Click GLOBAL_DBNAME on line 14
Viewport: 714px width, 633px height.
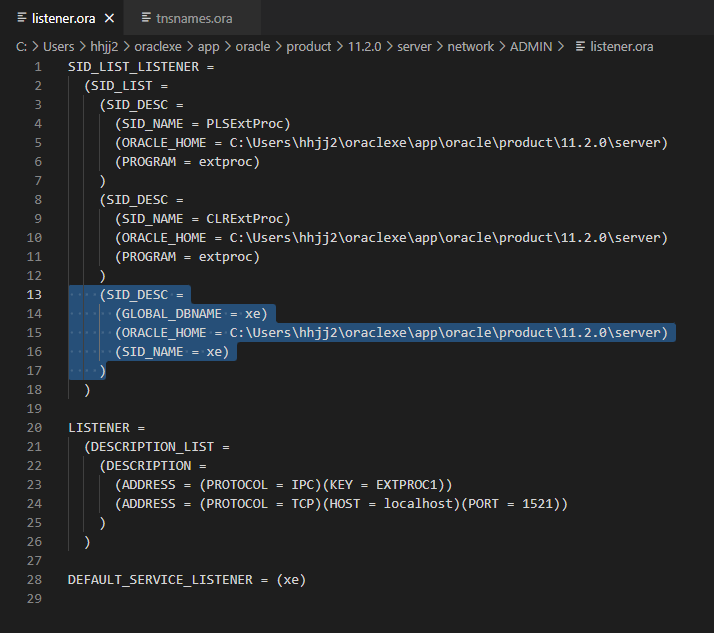click(172, 314)
